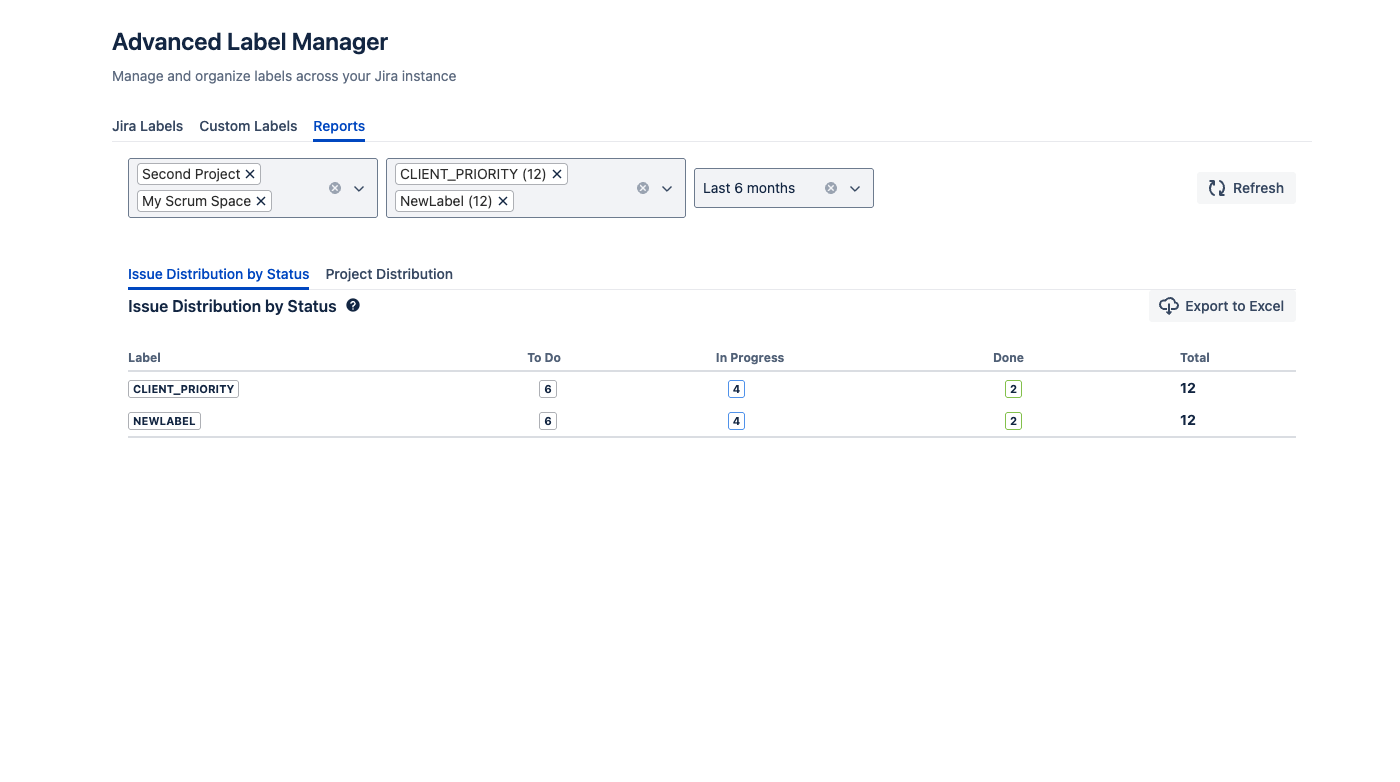Expand the project selector dropdown
1400x782 pixels.
pos(359,188)
